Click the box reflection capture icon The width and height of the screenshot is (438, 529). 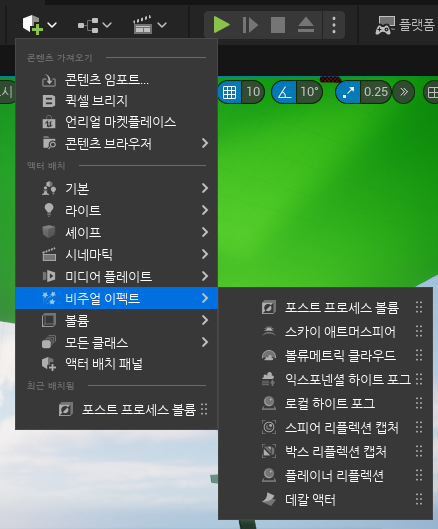click(x=269, y=451)
